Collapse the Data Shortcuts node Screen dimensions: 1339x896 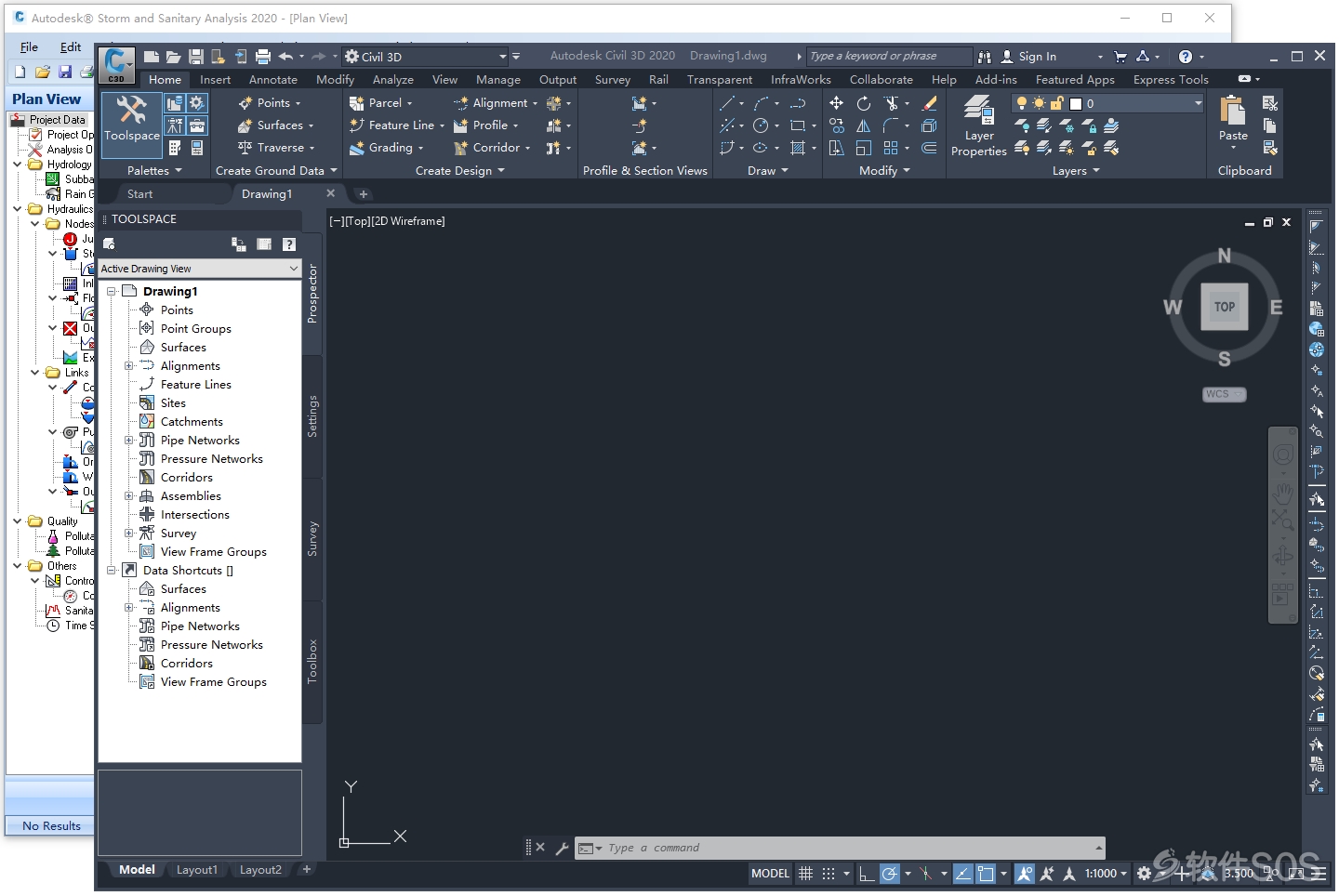(112, 571)
